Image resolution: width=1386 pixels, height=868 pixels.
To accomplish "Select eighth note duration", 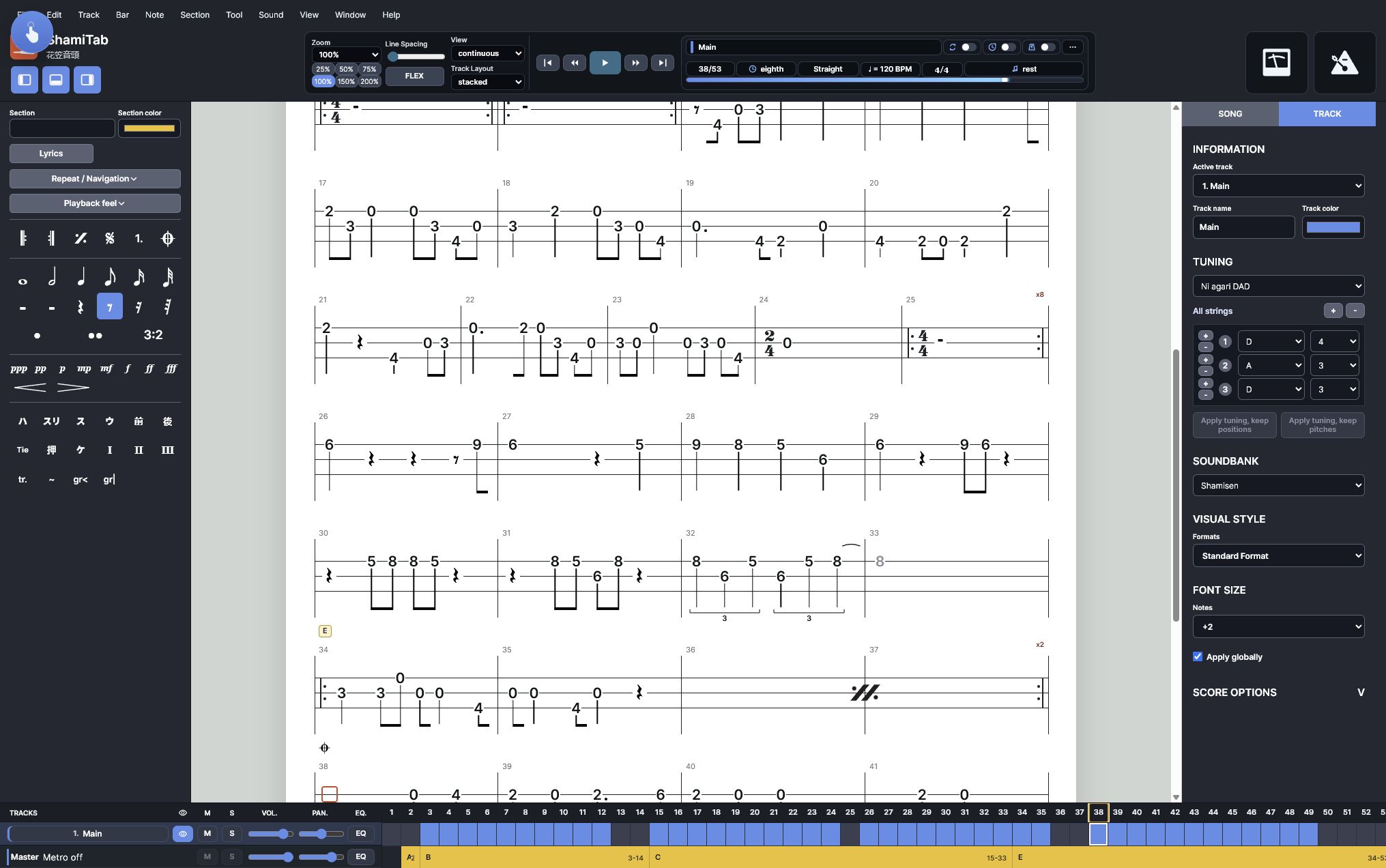I will coord(109,278).
